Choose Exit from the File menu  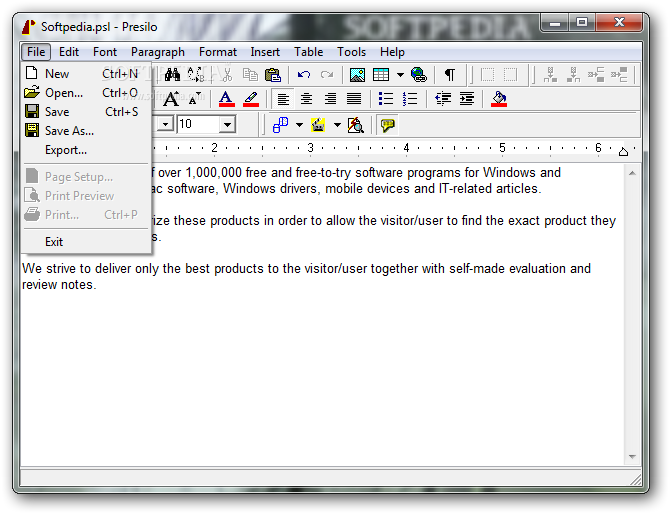click(86, 242)
